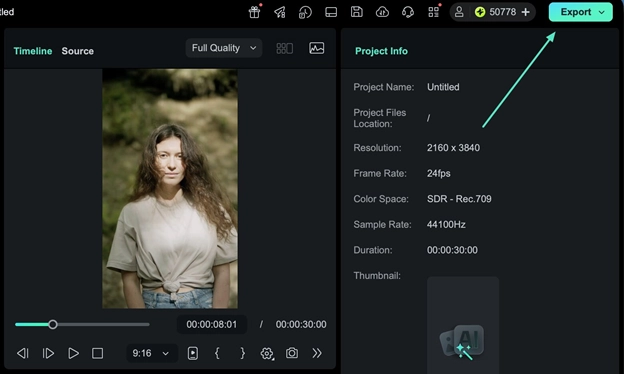This screenshot has width=624, height=374.
Task: Toggle the compare view grid icon
Action: [285, 48]
